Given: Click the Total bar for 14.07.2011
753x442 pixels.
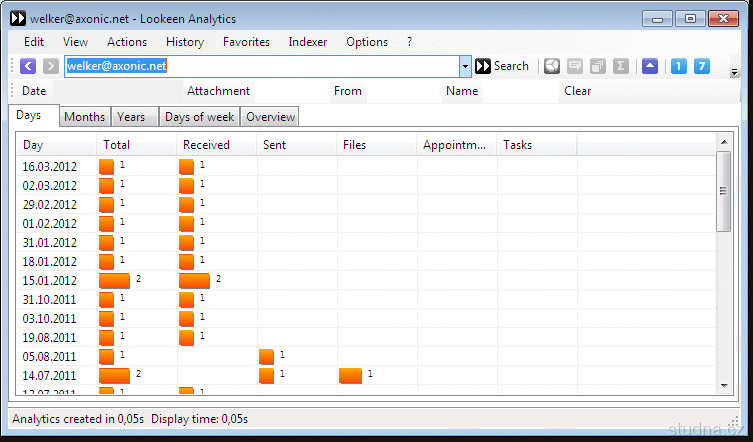Looking at the screenshot, I should pyautogui.click(x=114, y=376).
